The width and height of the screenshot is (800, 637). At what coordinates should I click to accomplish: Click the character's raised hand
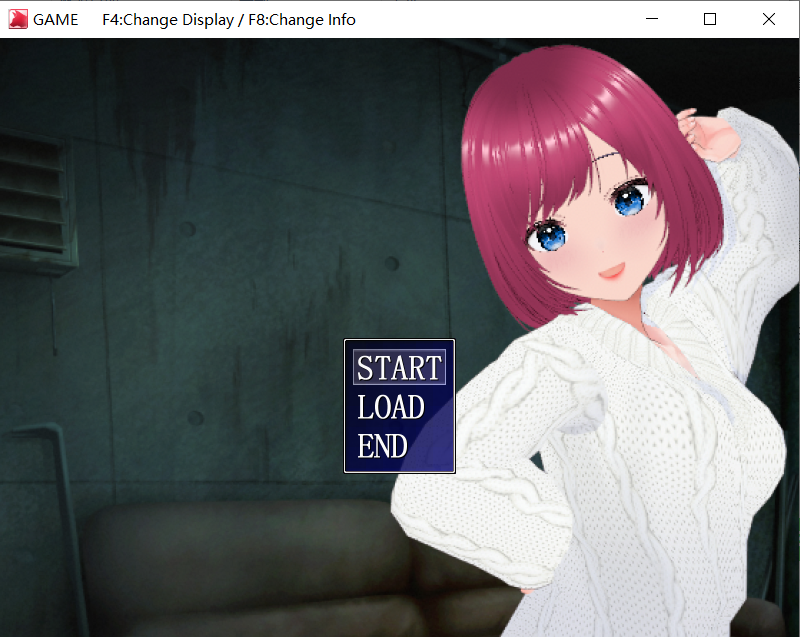[x=708, y=134]
